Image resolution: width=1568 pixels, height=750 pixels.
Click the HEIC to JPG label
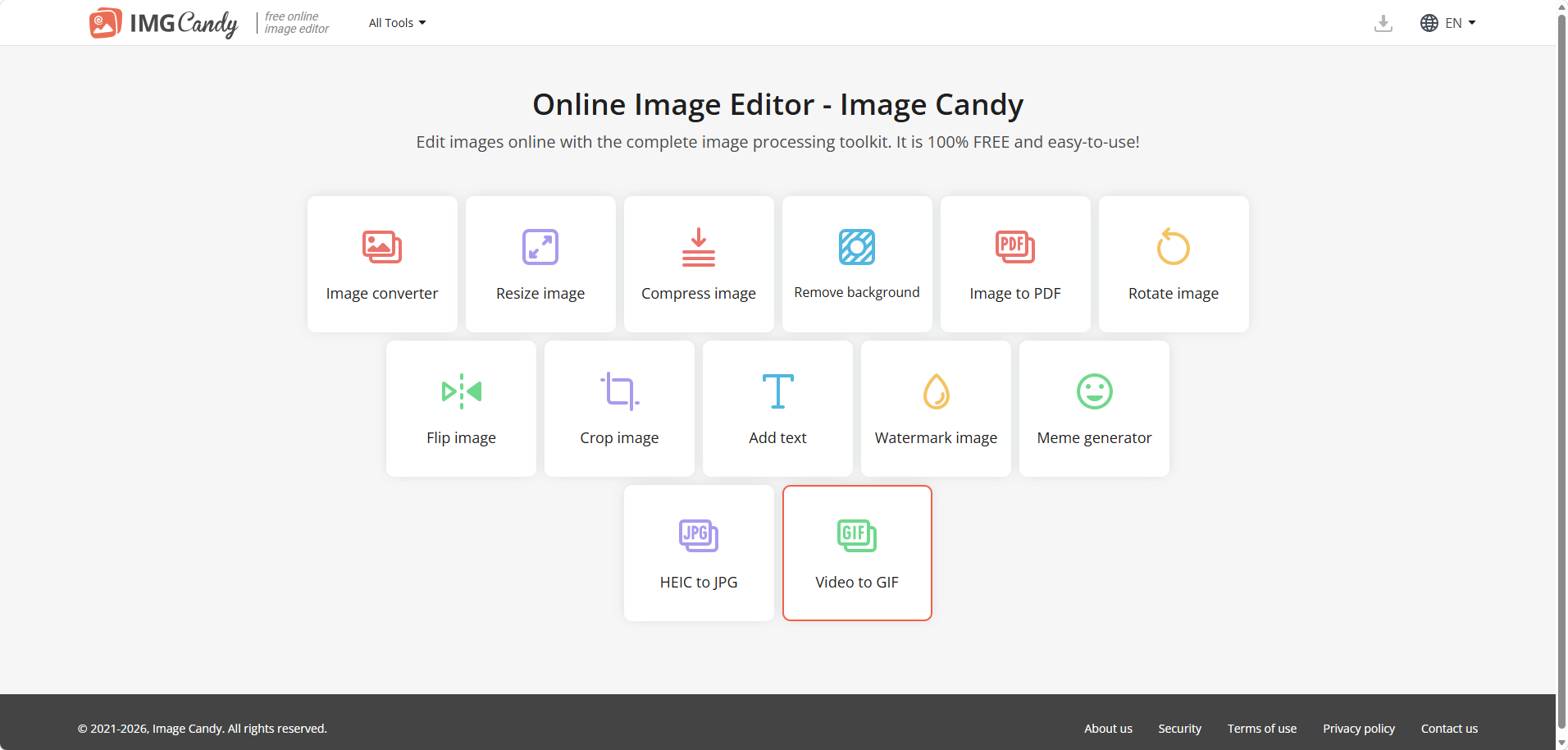click(699, 583)
